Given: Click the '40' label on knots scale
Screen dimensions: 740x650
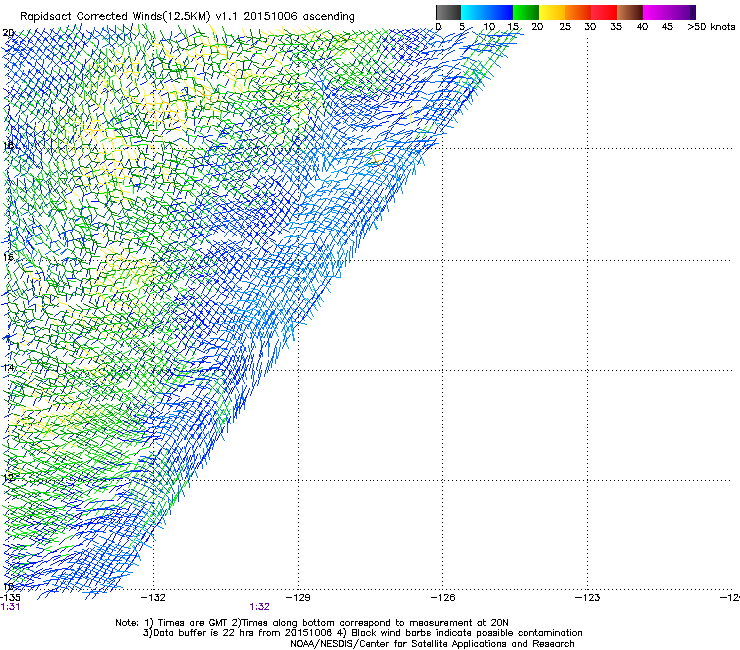Looking at the screenshot, I should click(642, 27).
